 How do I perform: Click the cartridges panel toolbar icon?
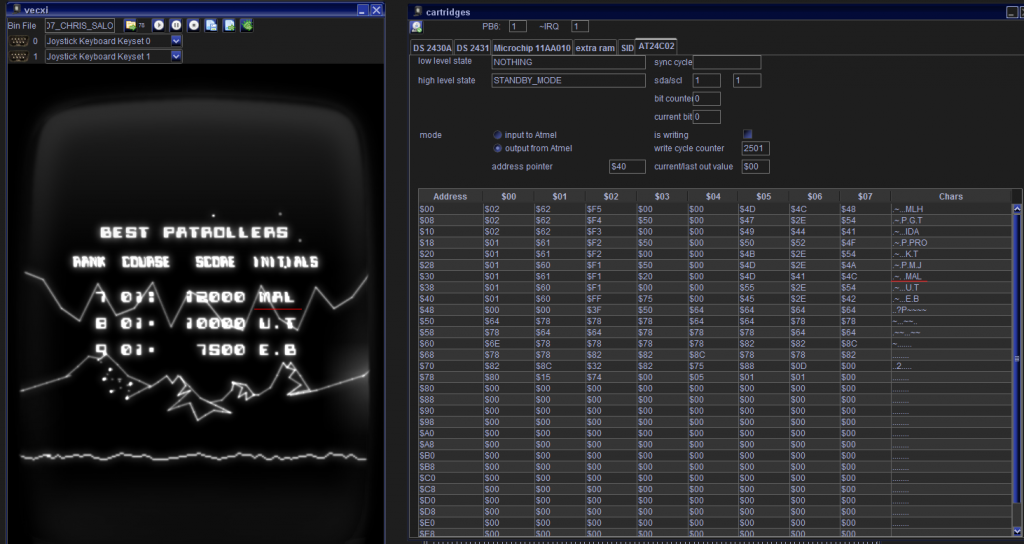tap(416, 26)
